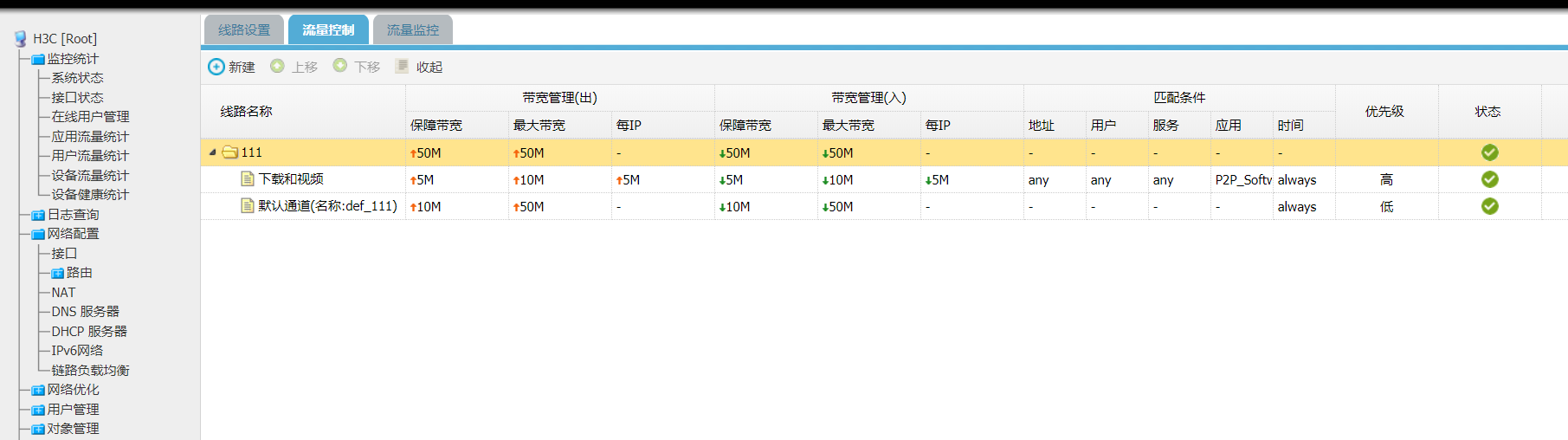The width and height of the screenshot is (1568, 440).
Task: Open 设备流量统计 in the tree
Action: (90, 176)
